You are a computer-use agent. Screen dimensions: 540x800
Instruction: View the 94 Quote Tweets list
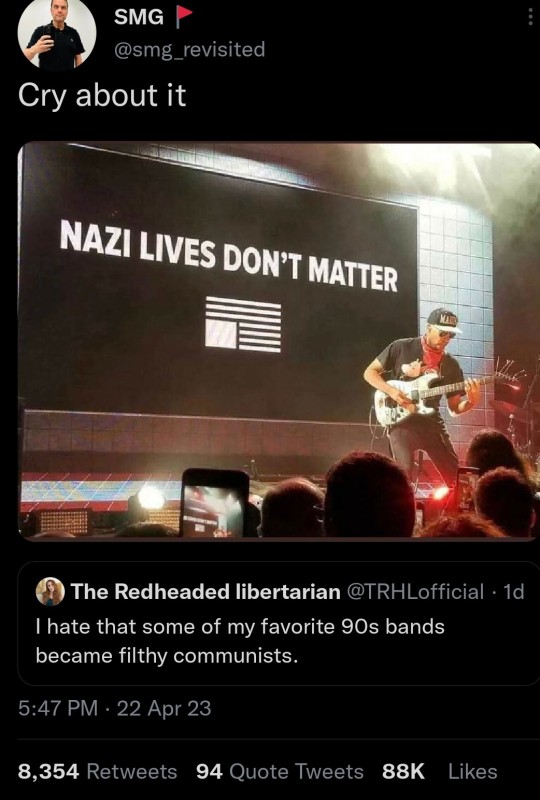pyautogui.click(x=280, y=771)
